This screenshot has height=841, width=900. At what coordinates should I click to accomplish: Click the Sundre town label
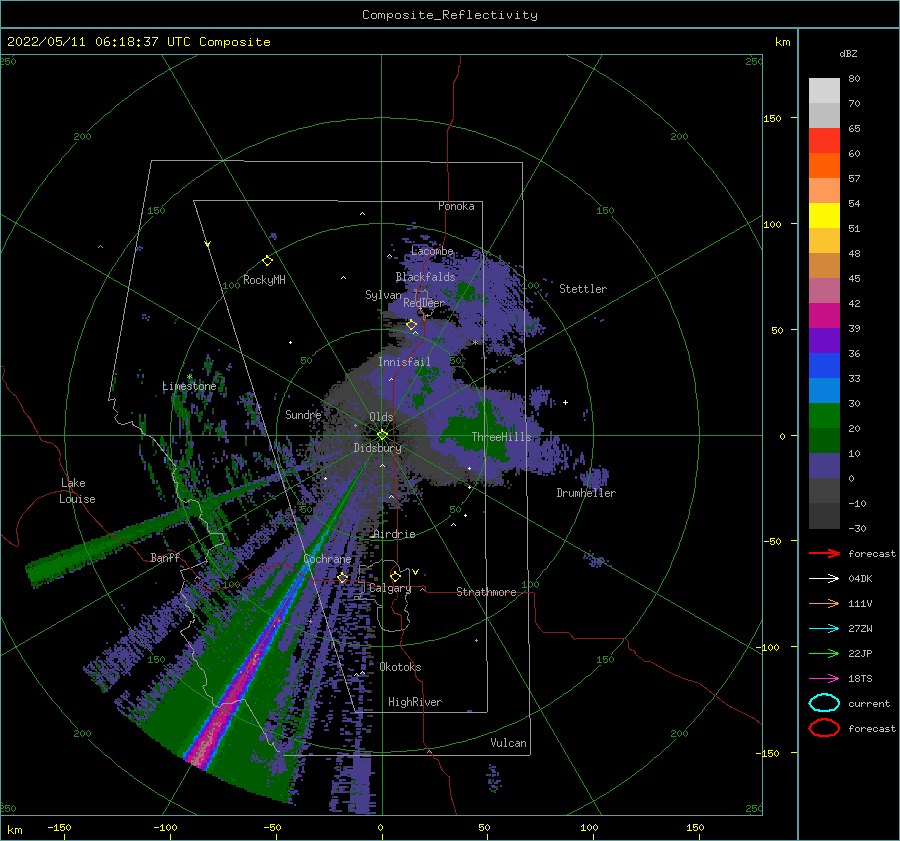click(x=303, y=414)
